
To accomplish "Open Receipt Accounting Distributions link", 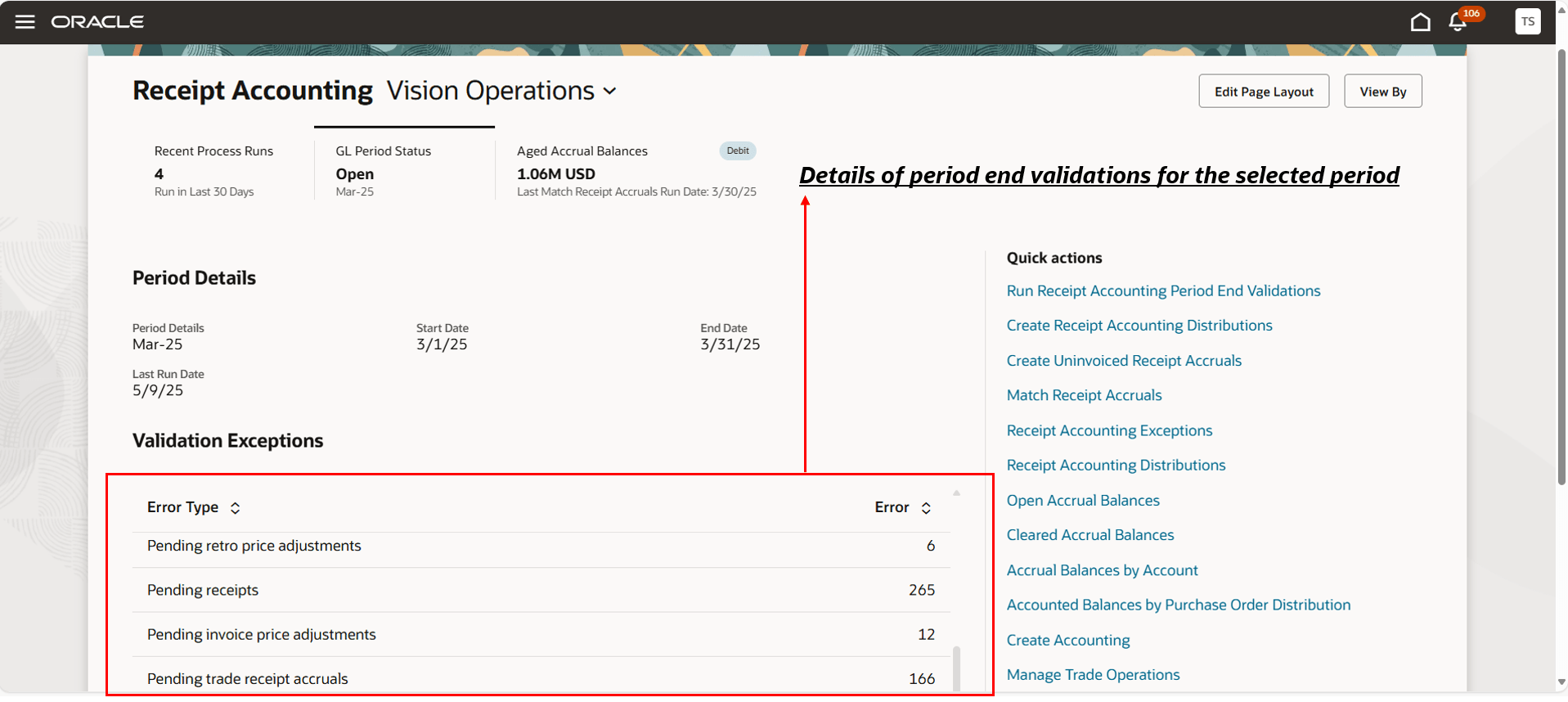I will tap(1116, 466).
